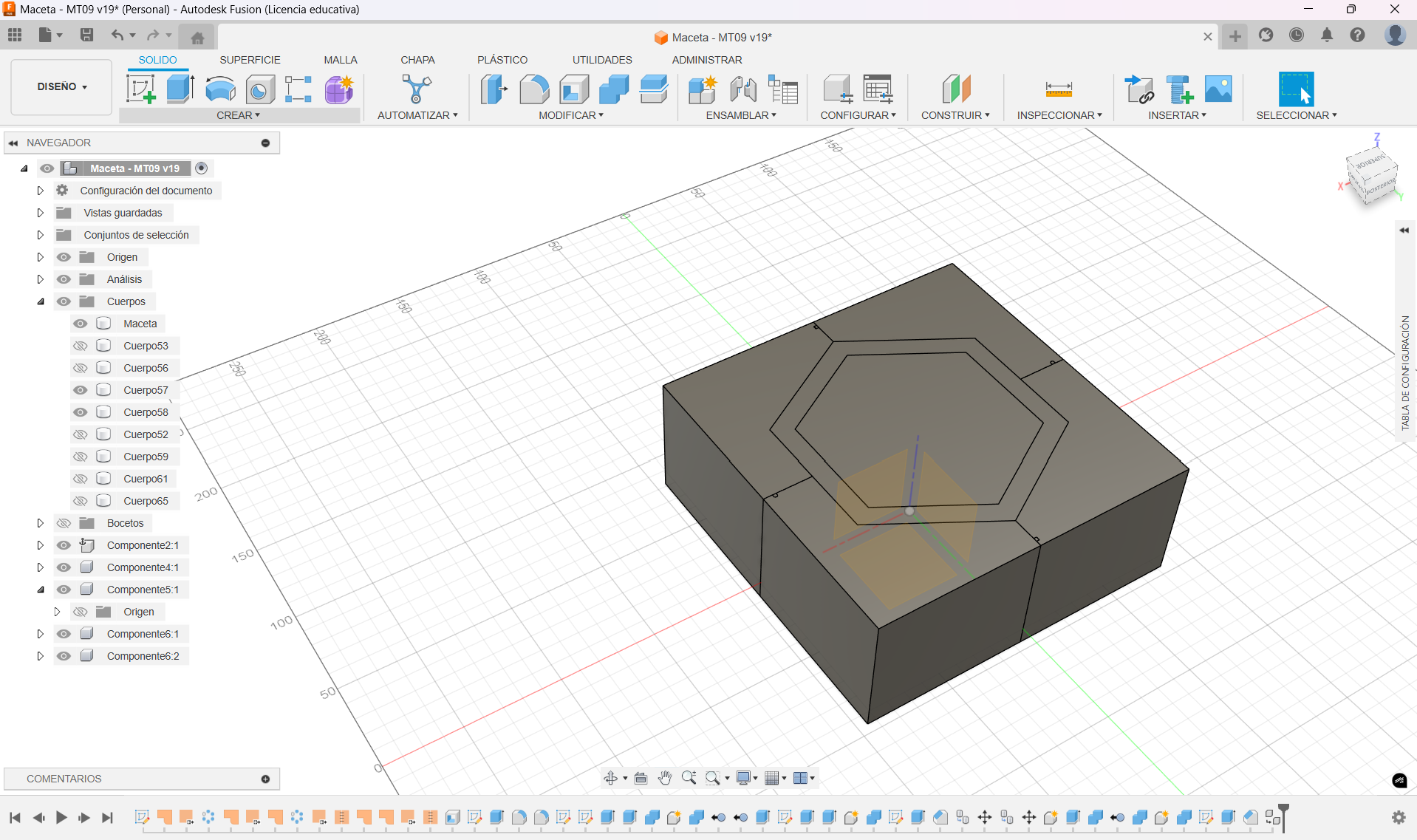Open the notifications bell
The image size is (1417, 840).
click(1327, 35)
